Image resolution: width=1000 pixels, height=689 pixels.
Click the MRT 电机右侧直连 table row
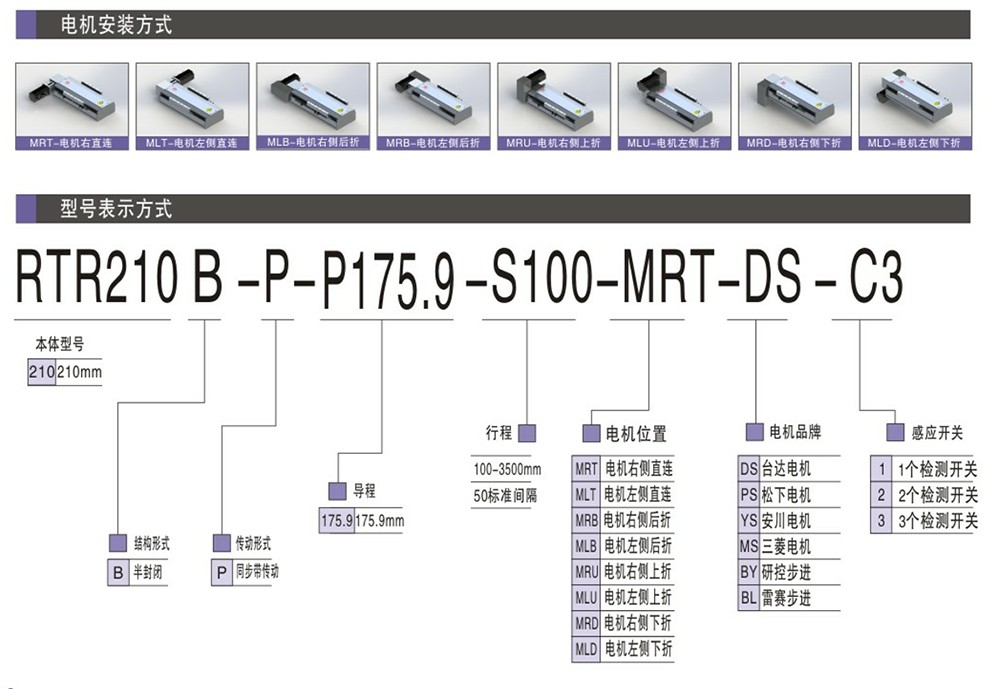(623, 469)
